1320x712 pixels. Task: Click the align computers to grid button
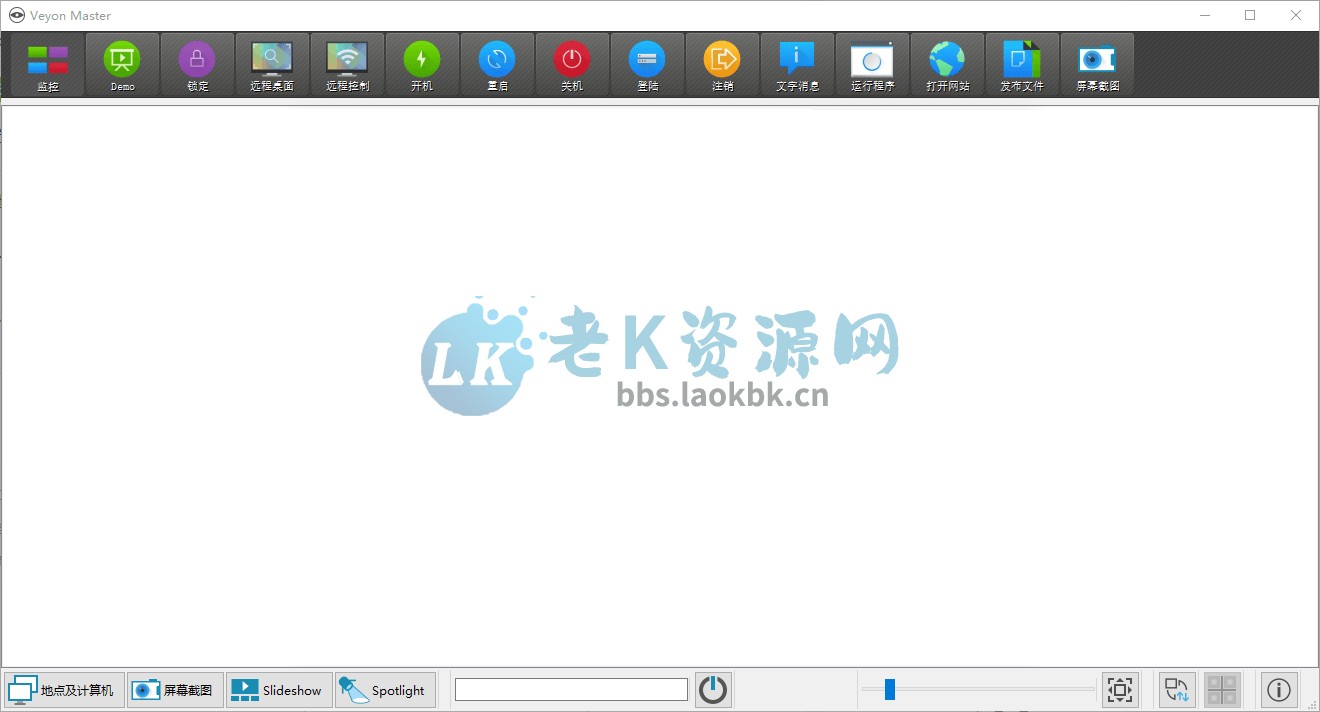[x=1222, y=690]
